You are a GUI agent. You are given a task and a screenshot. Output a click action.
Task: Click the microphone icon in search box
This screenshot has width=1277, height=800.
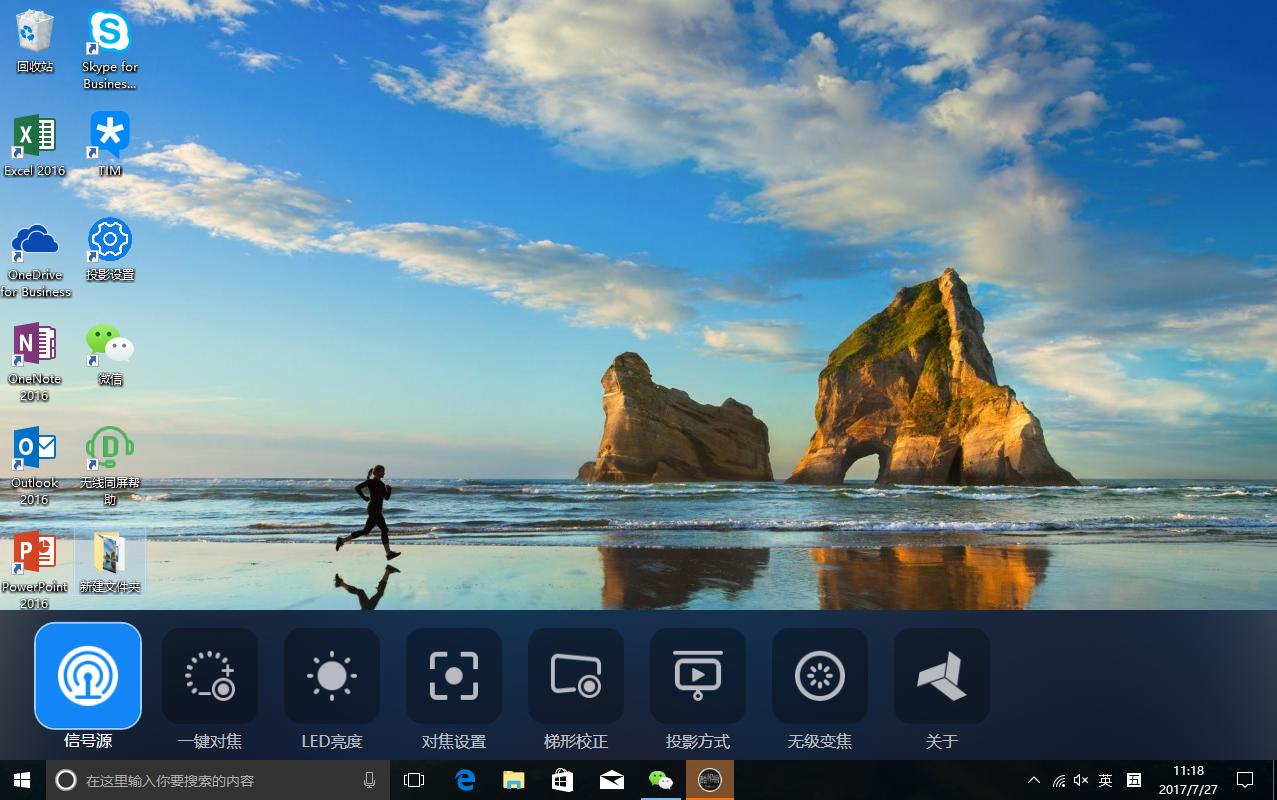tap(370, 780)
